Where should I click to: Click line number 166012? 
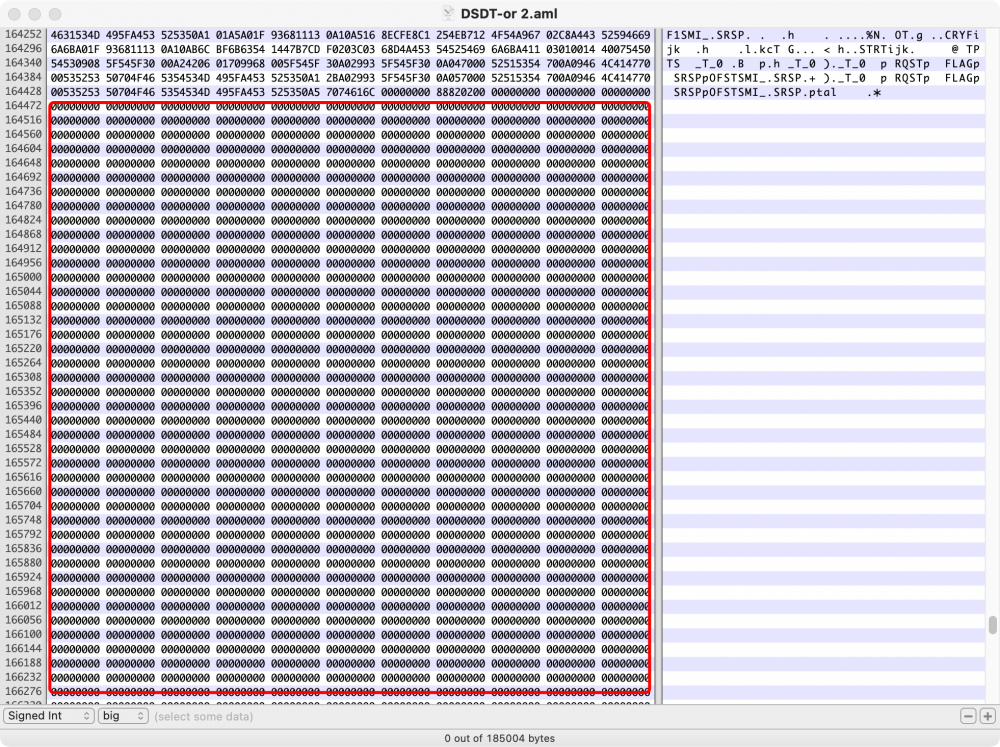[24, 605]
